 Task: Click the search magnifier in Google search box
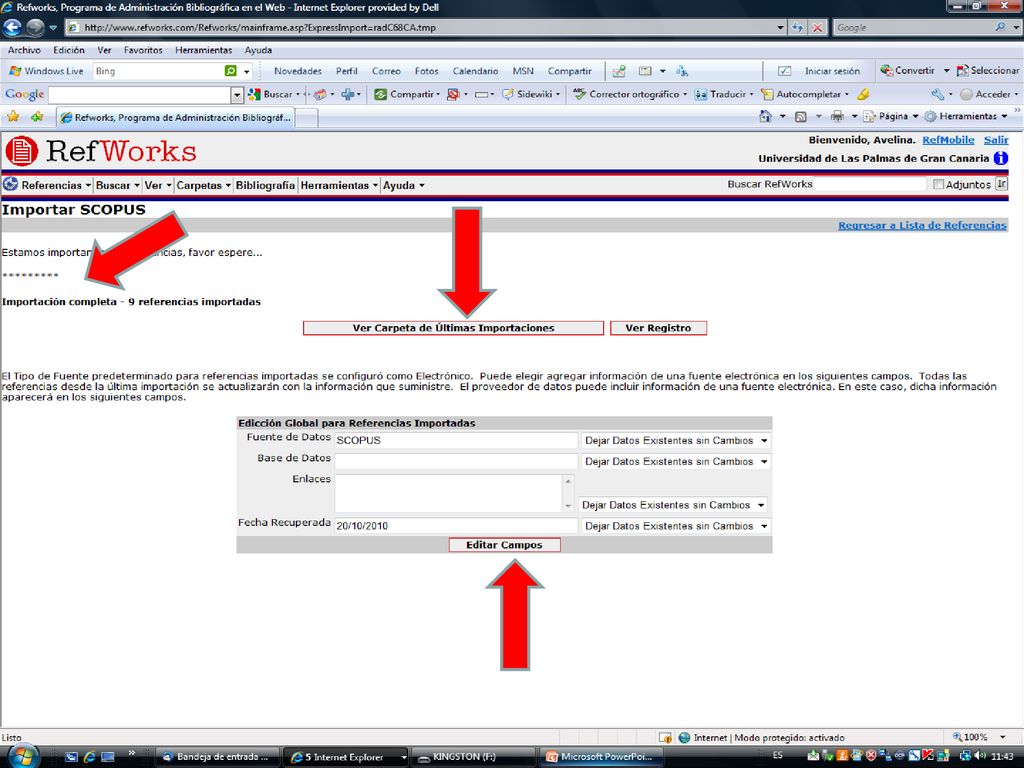(x=1000, y=27)
